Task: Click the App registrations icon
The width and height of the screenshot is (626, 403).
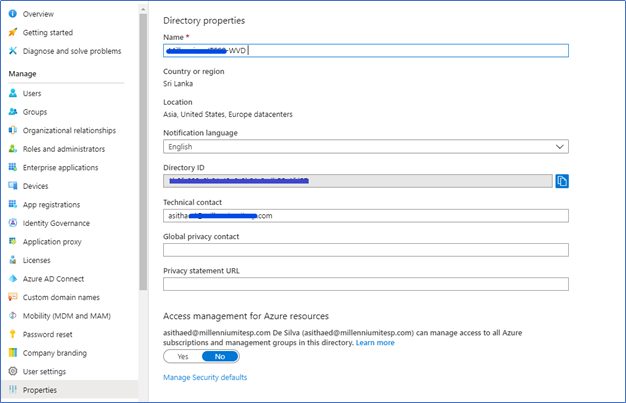Action: (x=13, y=204)
